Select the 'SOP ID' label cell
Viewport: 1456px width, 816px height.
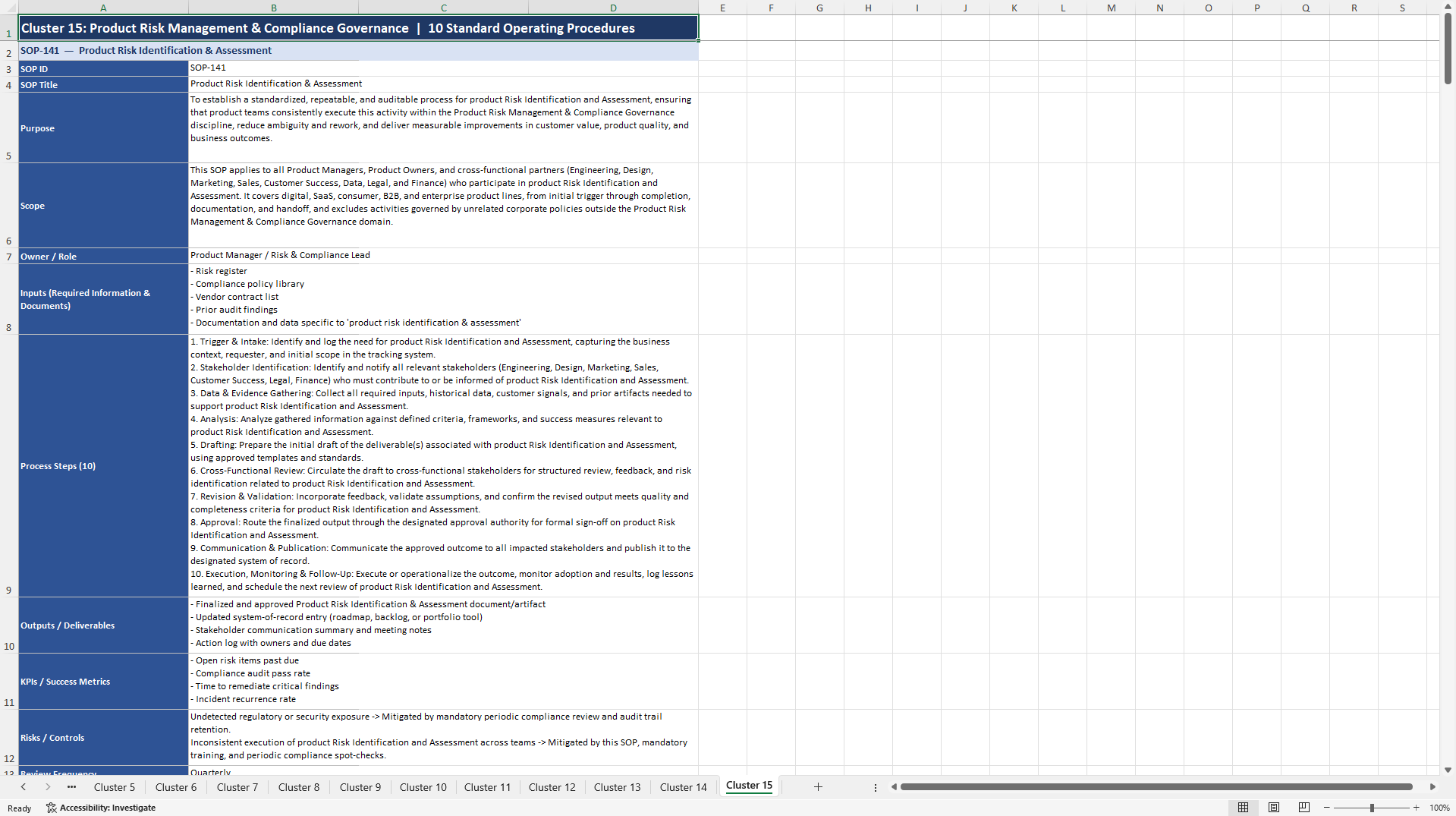tap(103, 69)
